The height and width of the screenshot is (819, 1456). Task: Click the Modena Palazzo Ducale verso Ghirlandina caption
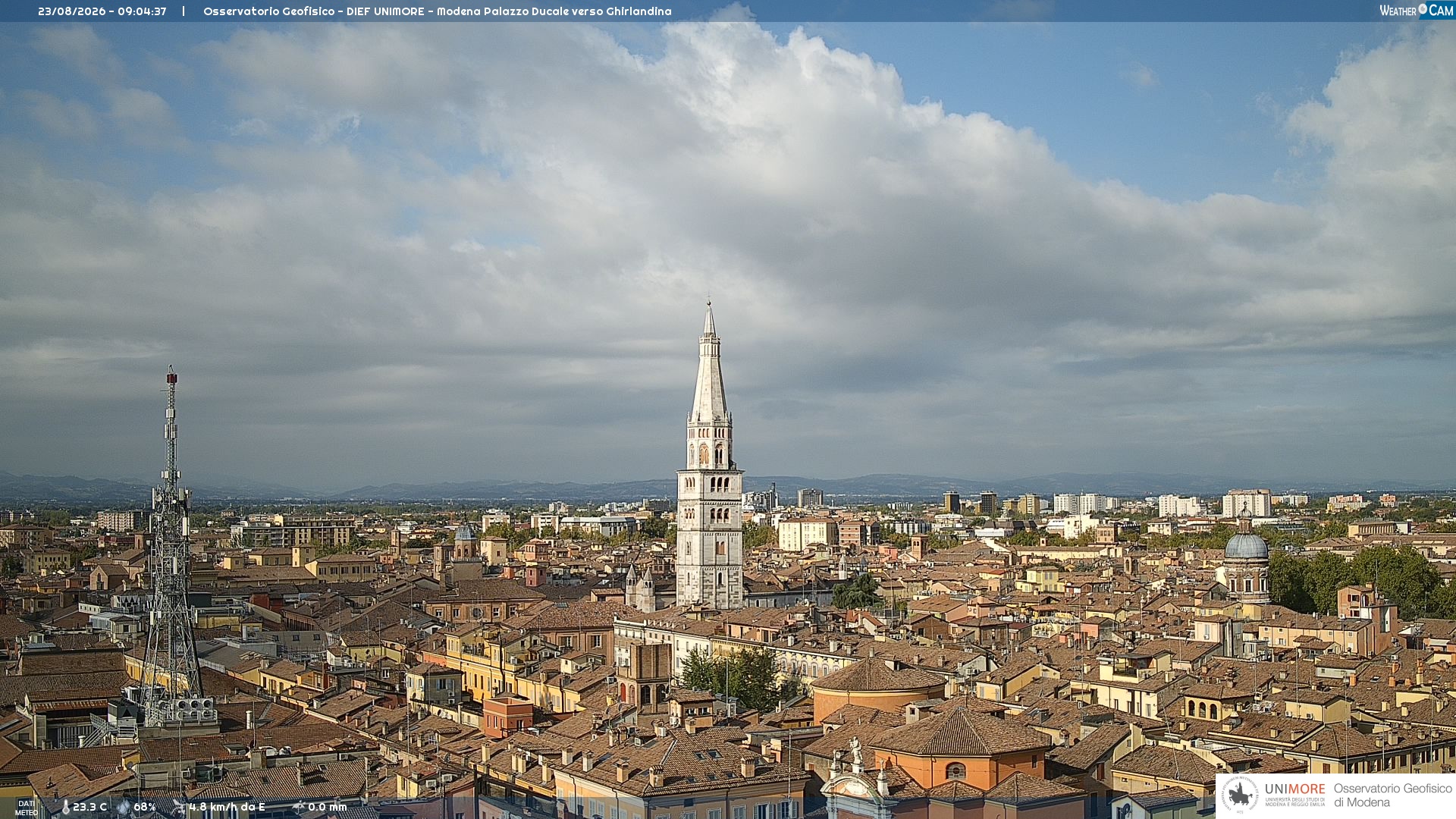(x=554, y=11)
